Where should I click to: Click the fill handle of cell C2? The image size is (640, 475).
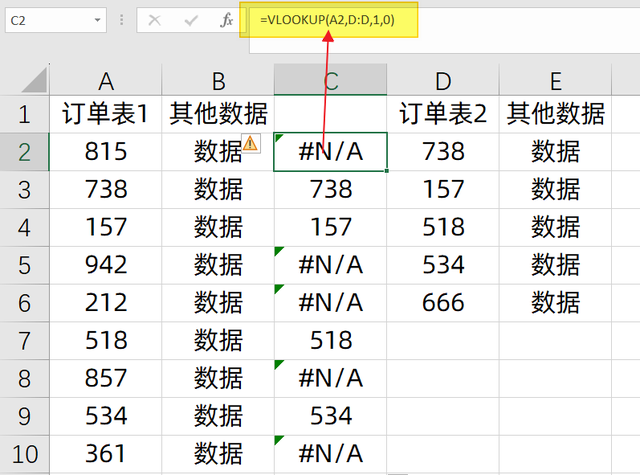point(386,171)
